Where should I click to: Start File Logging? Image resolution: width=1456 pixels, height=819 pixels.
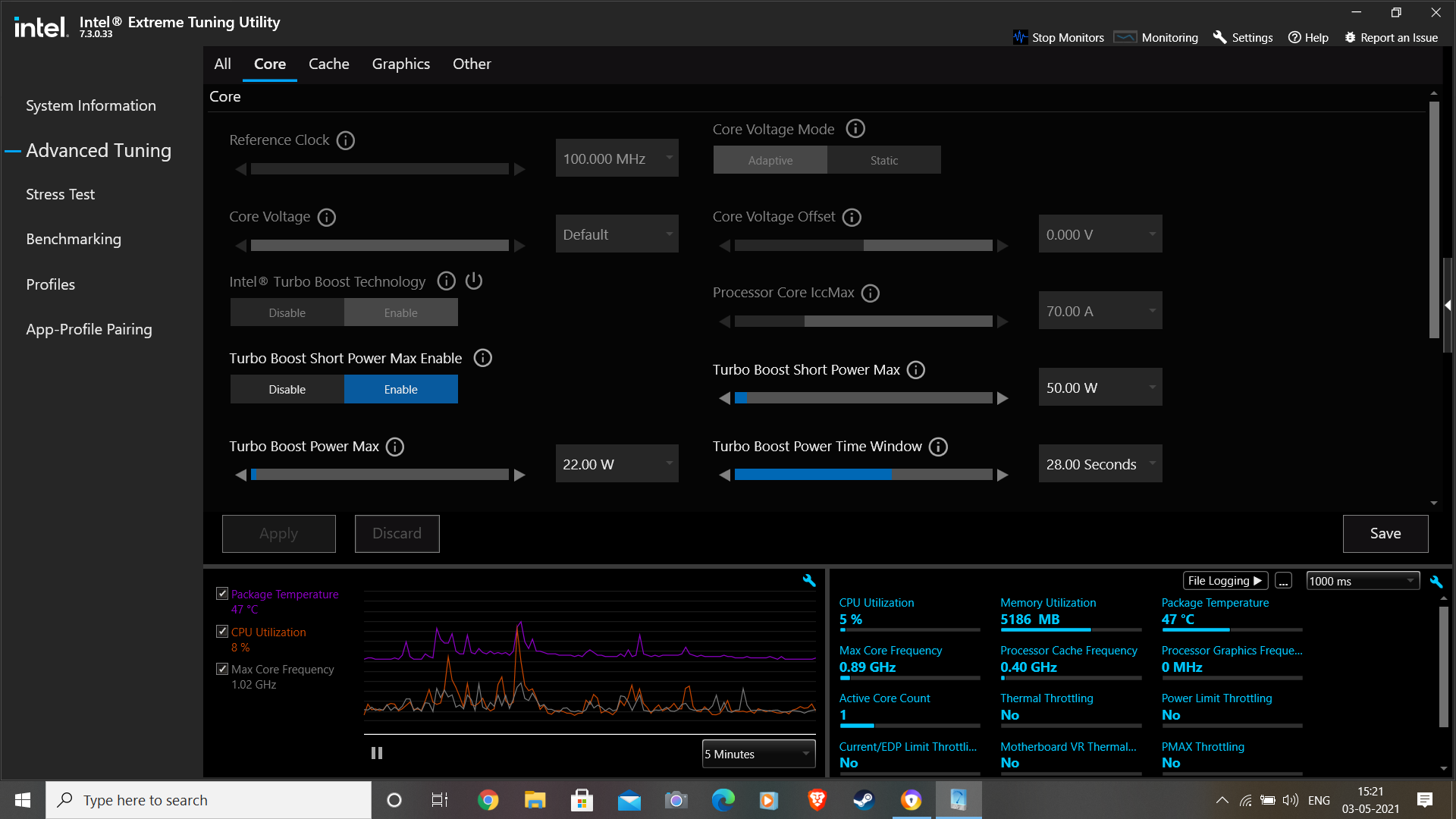click(x=1225, y=581)
